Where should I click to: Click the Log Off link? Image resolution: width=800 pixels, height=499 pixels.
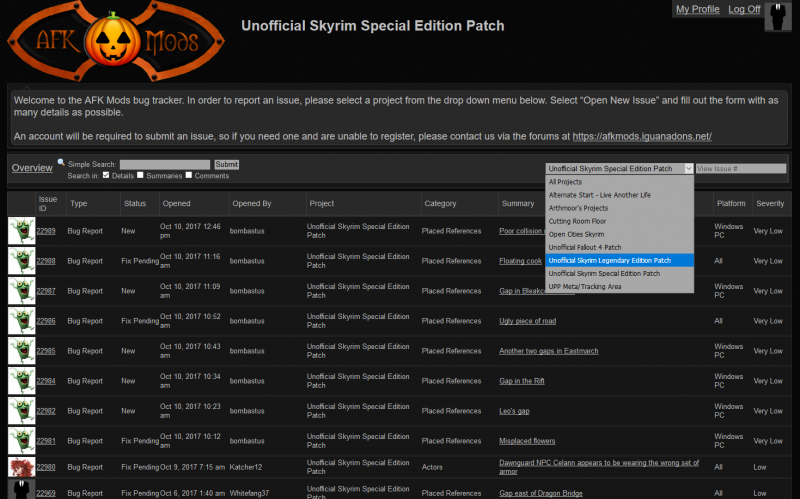tap(744, 9)
